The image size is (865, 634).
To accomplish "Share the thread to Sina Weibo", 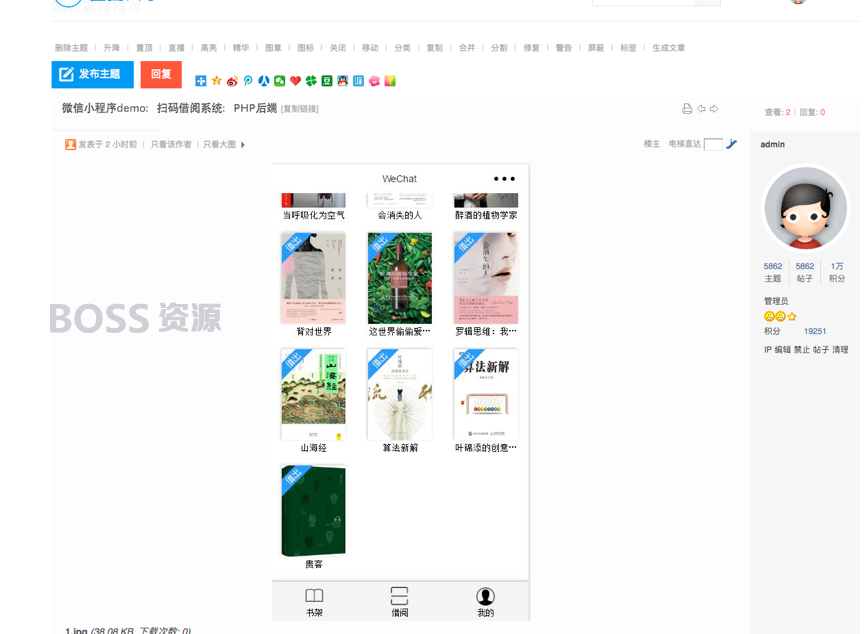I will [x=232, y=81].
